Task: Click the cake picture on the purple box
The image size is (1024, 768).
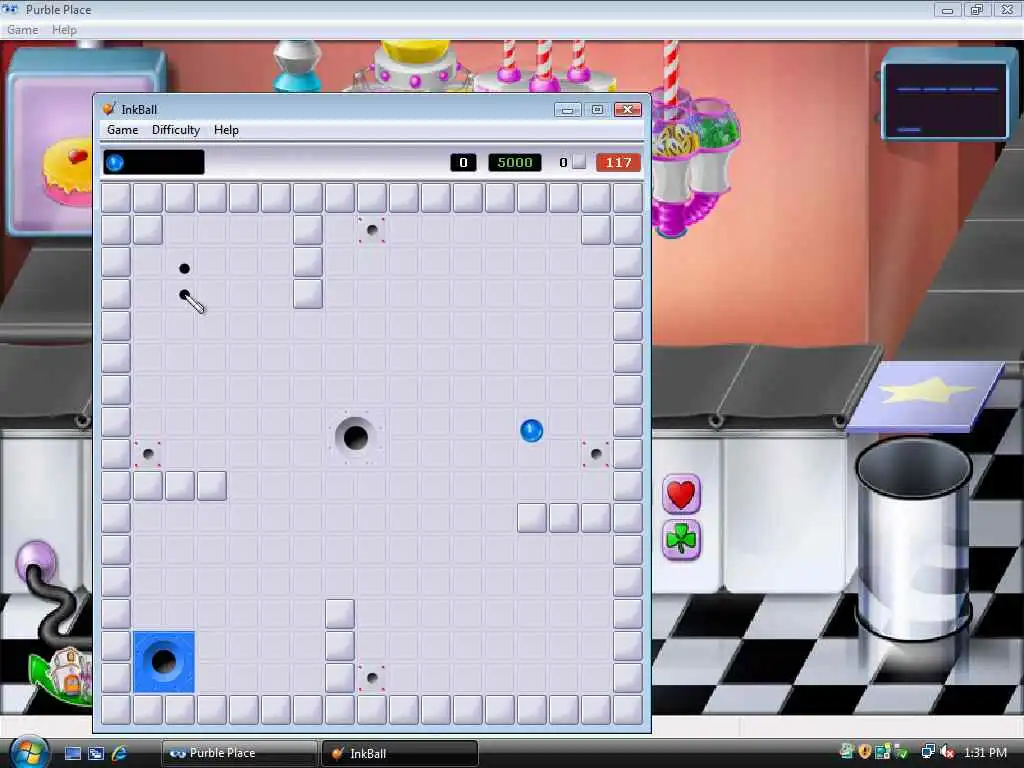Action: click(x=67, y=171)
